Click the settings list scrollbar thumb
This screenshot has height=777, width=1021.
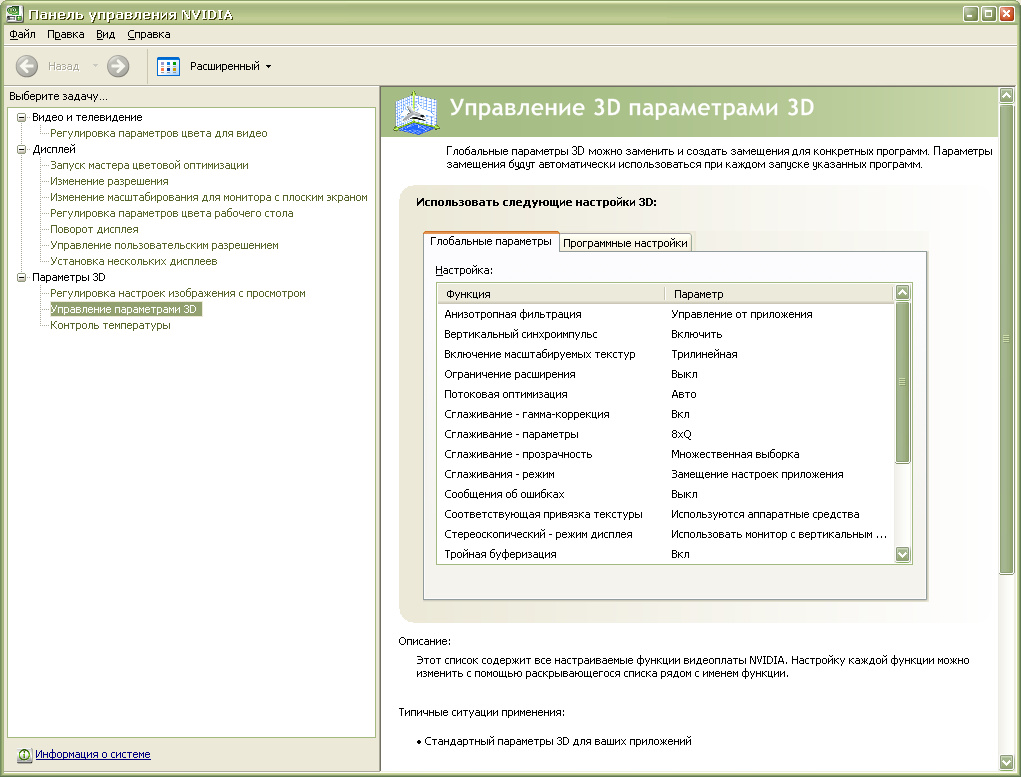(902, 382)
